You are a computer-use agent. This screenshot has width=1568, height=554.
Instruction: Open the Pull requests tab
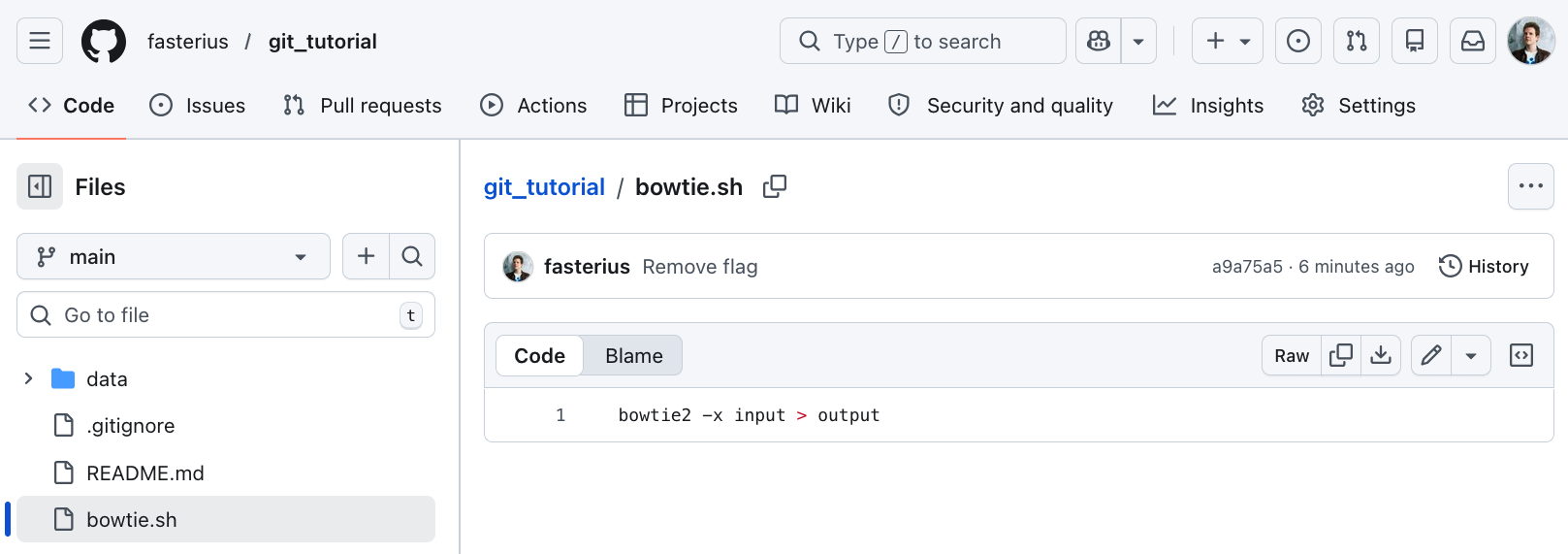coord(362,106)
